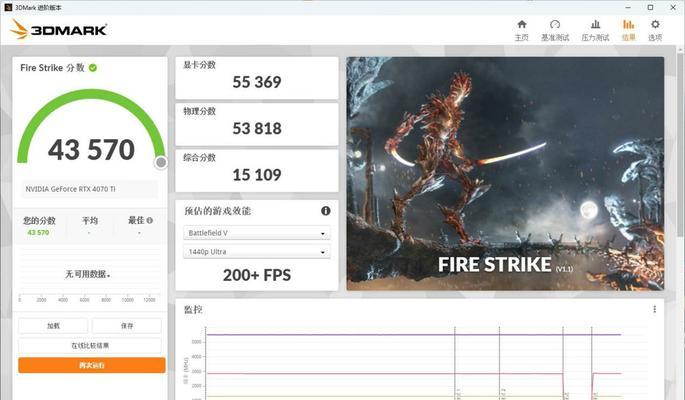The height and width of the screenshot is (400, 685).
Task: Click the 加载 load button
Action: pyautogui.click(x=53, y=326)
